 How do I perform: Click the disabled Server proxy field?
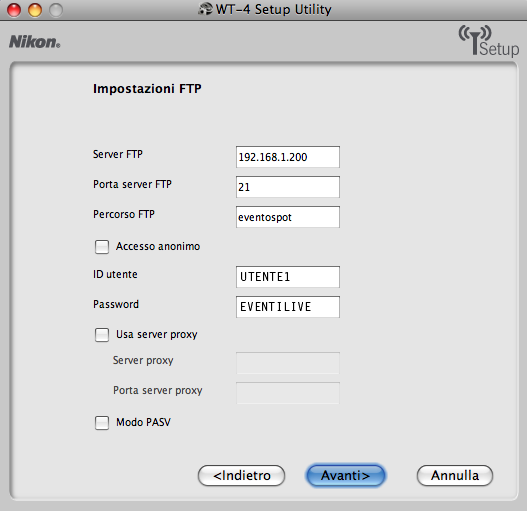tap(288, 363)
